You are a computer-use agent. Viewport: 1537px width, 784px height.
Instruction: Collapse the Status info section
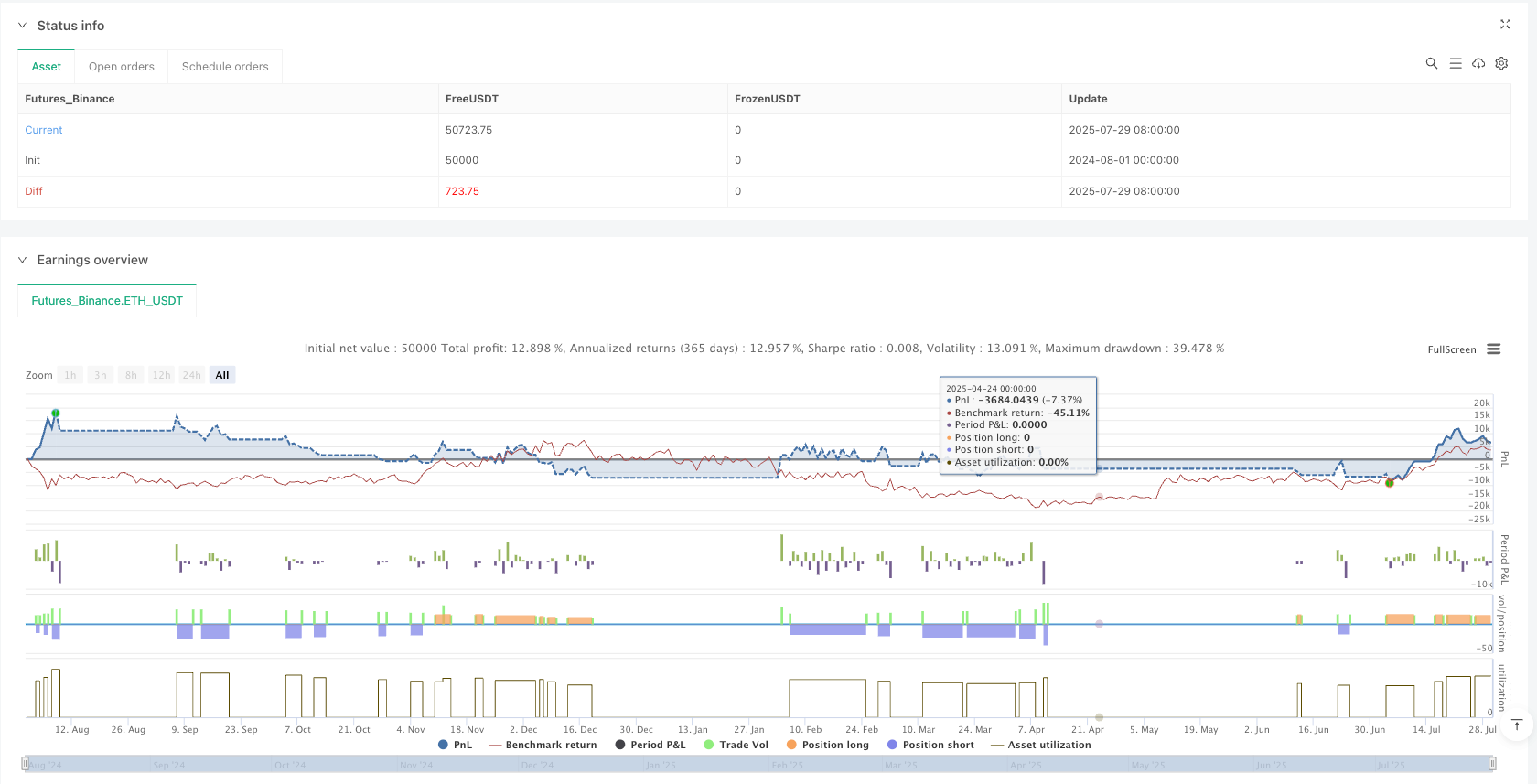pos(23,26)
